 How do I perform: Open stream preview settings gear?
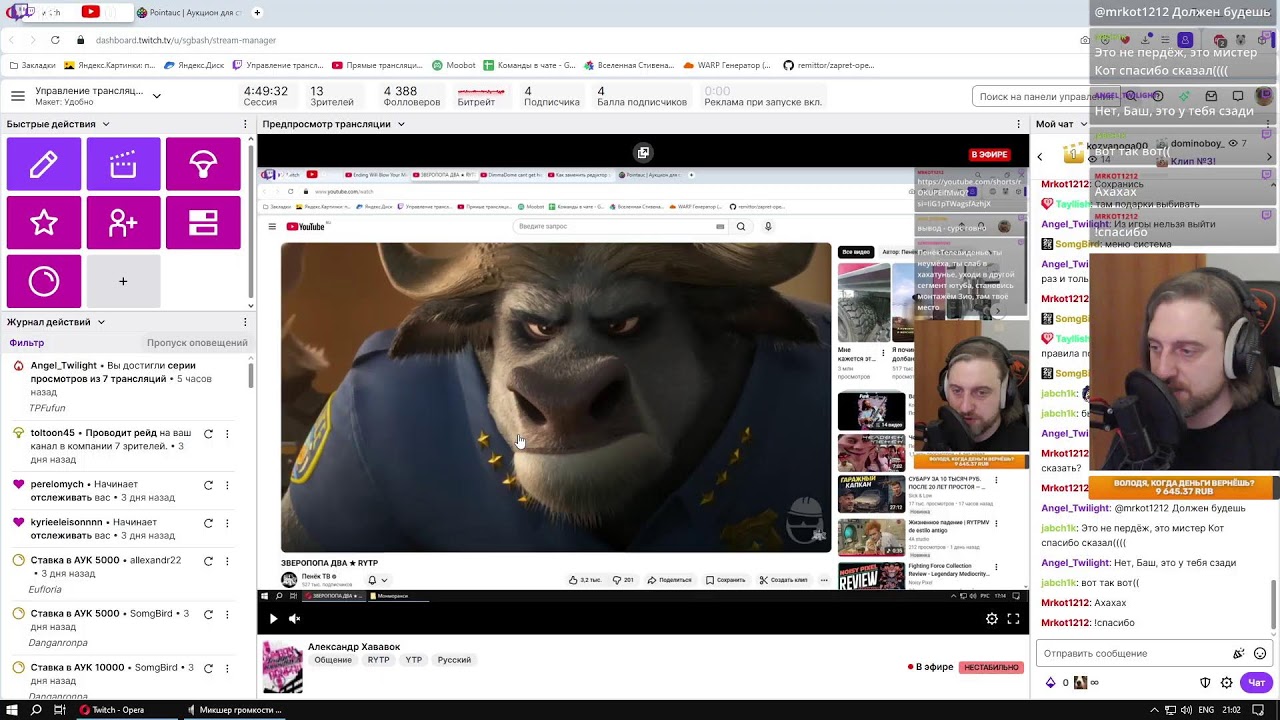pos(992,619)
